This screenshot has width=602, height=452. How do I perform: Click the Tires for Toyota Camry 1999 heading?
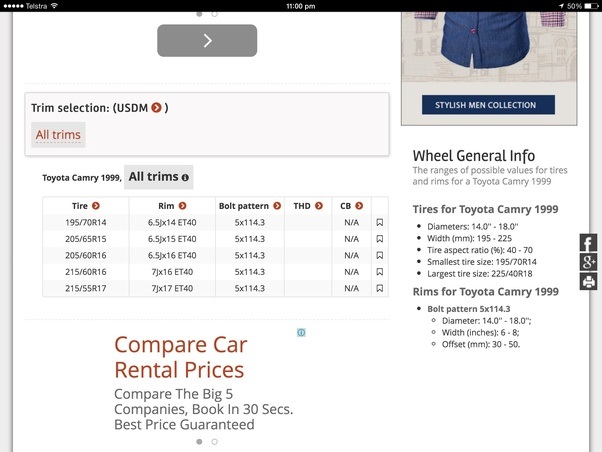(x=485, y=209)
